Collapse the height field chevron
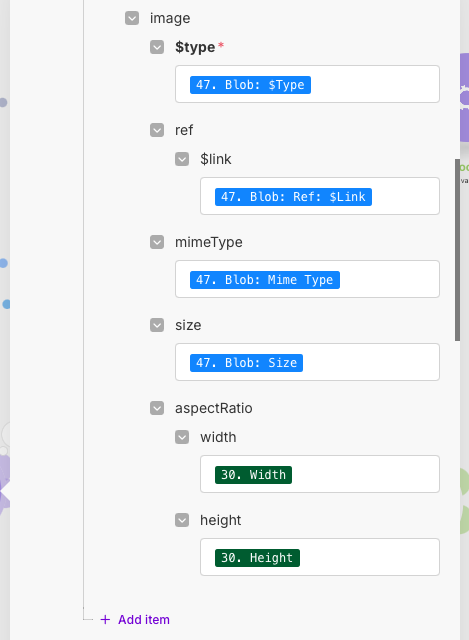This screenshot has height=640, width=469. tap(182, 520)
